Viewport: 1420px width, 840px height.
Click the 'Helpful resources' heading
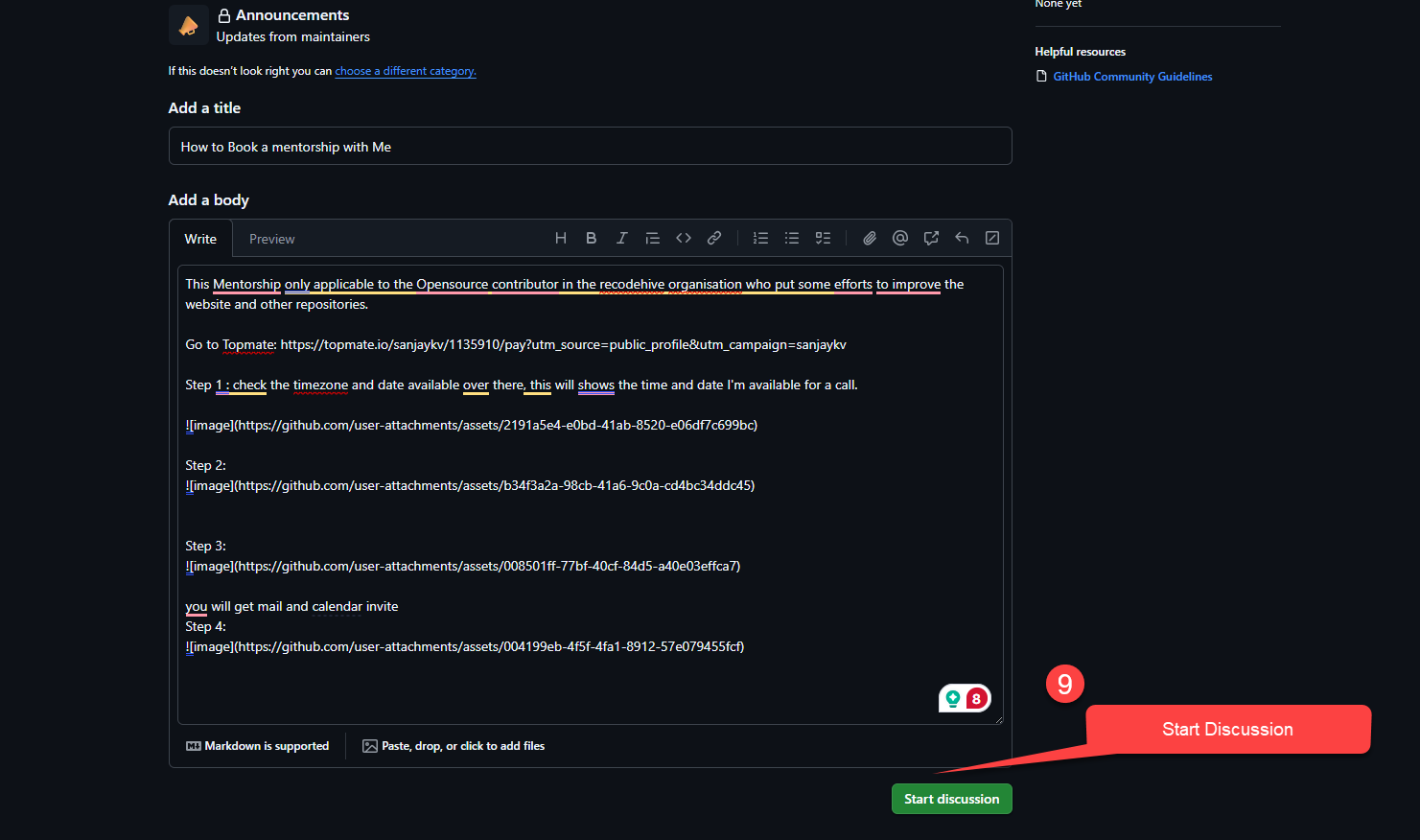point(1081,52)
